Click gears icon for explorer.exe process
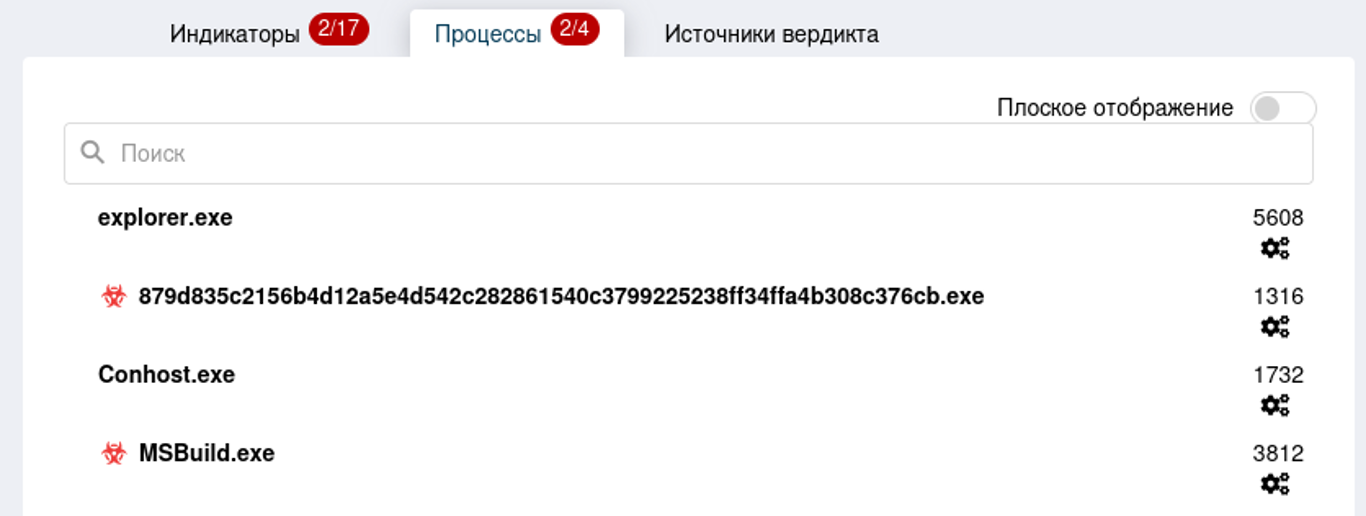Viewport: 1366px width, 516px height. coord(1274,248)
